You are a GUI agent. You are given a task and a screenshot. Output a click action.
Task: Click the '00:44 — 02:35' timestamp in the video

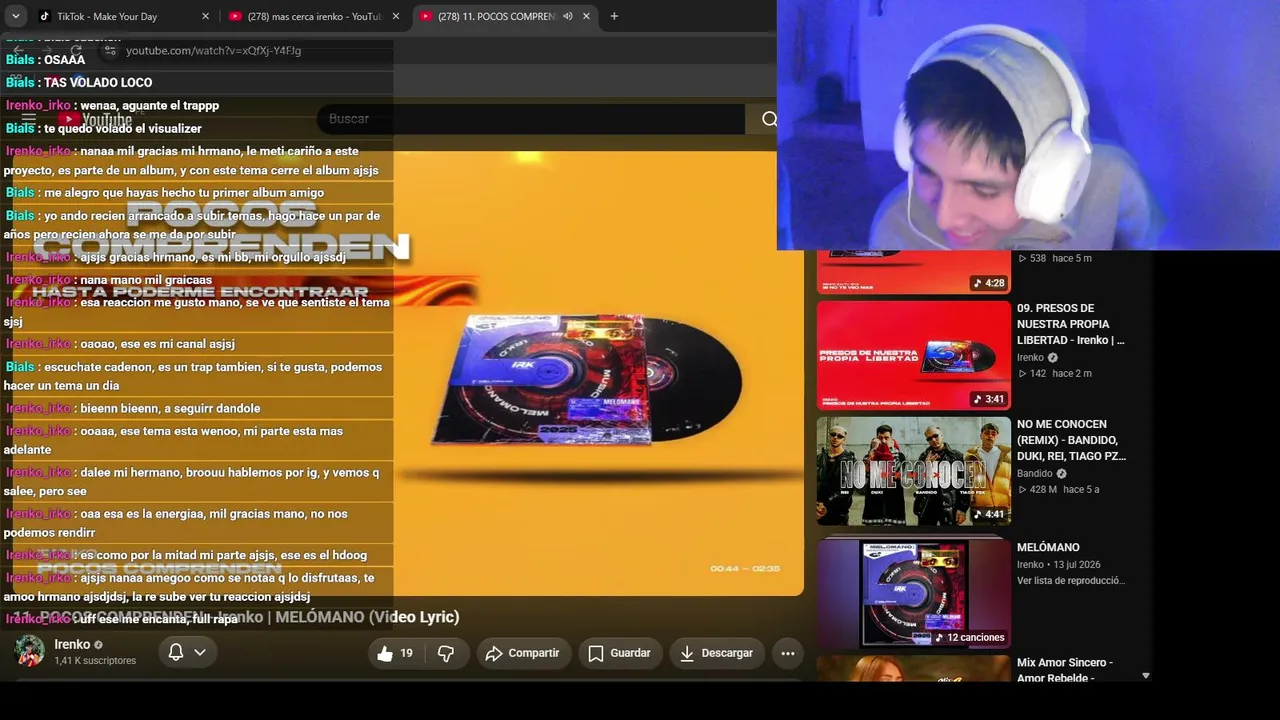point(745,568)
